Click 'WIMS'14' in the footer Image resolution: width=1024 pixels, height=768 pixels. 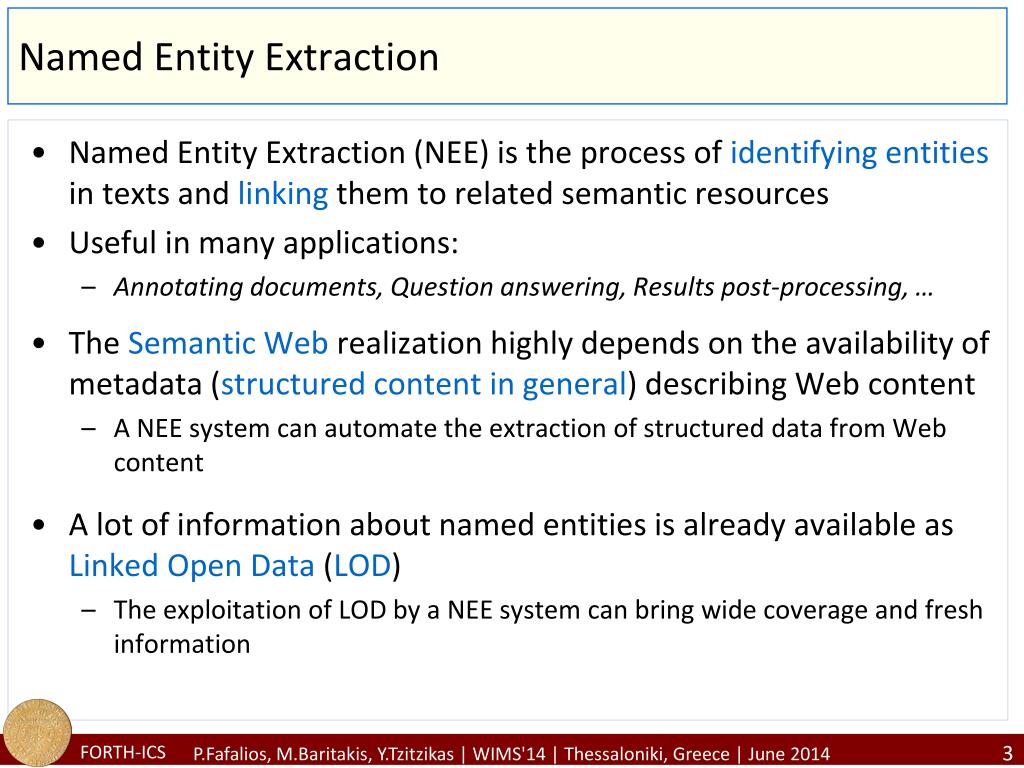509,754
